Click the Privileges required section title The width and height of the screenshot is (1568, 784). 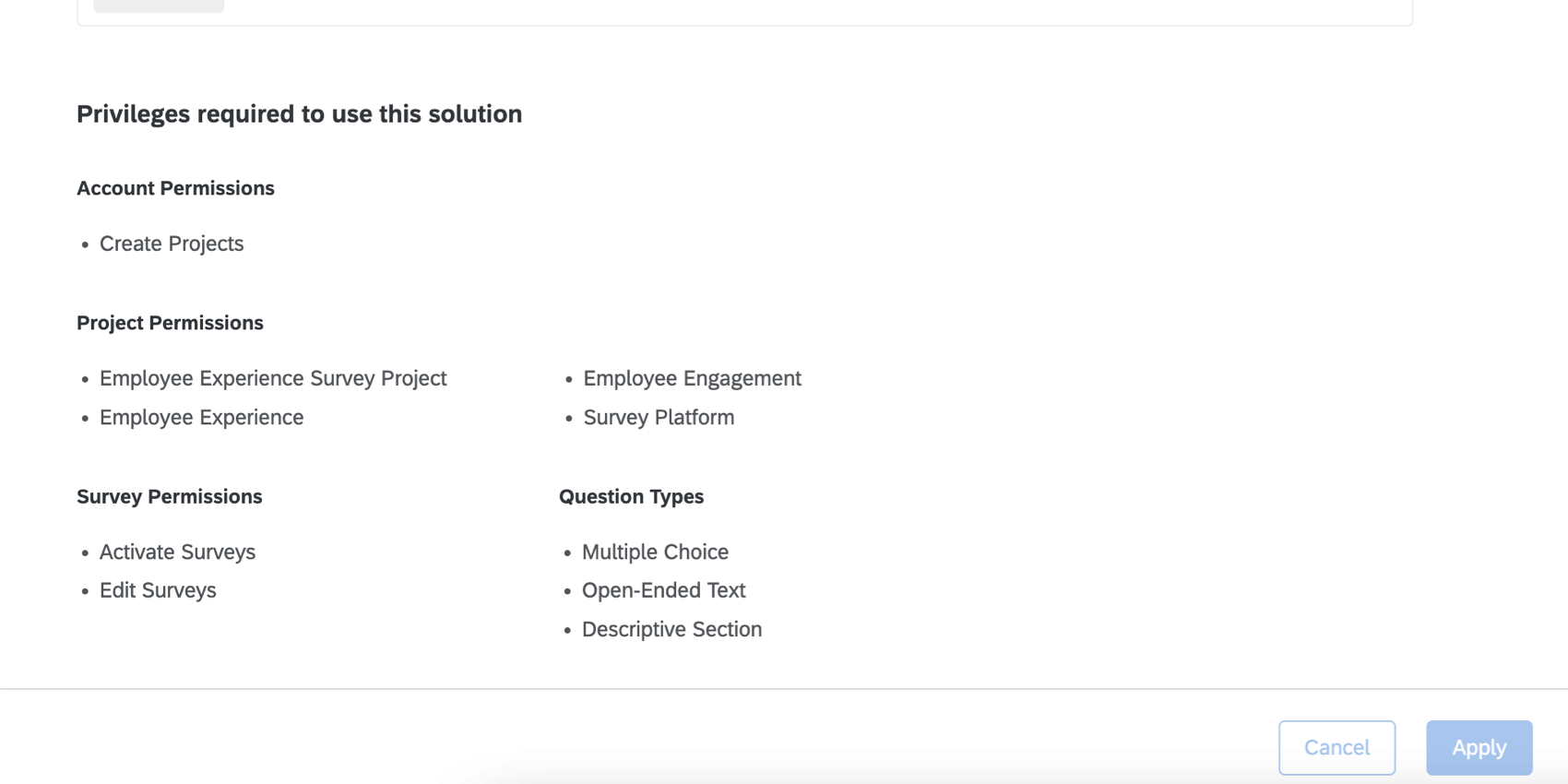[x=300, y=113]
